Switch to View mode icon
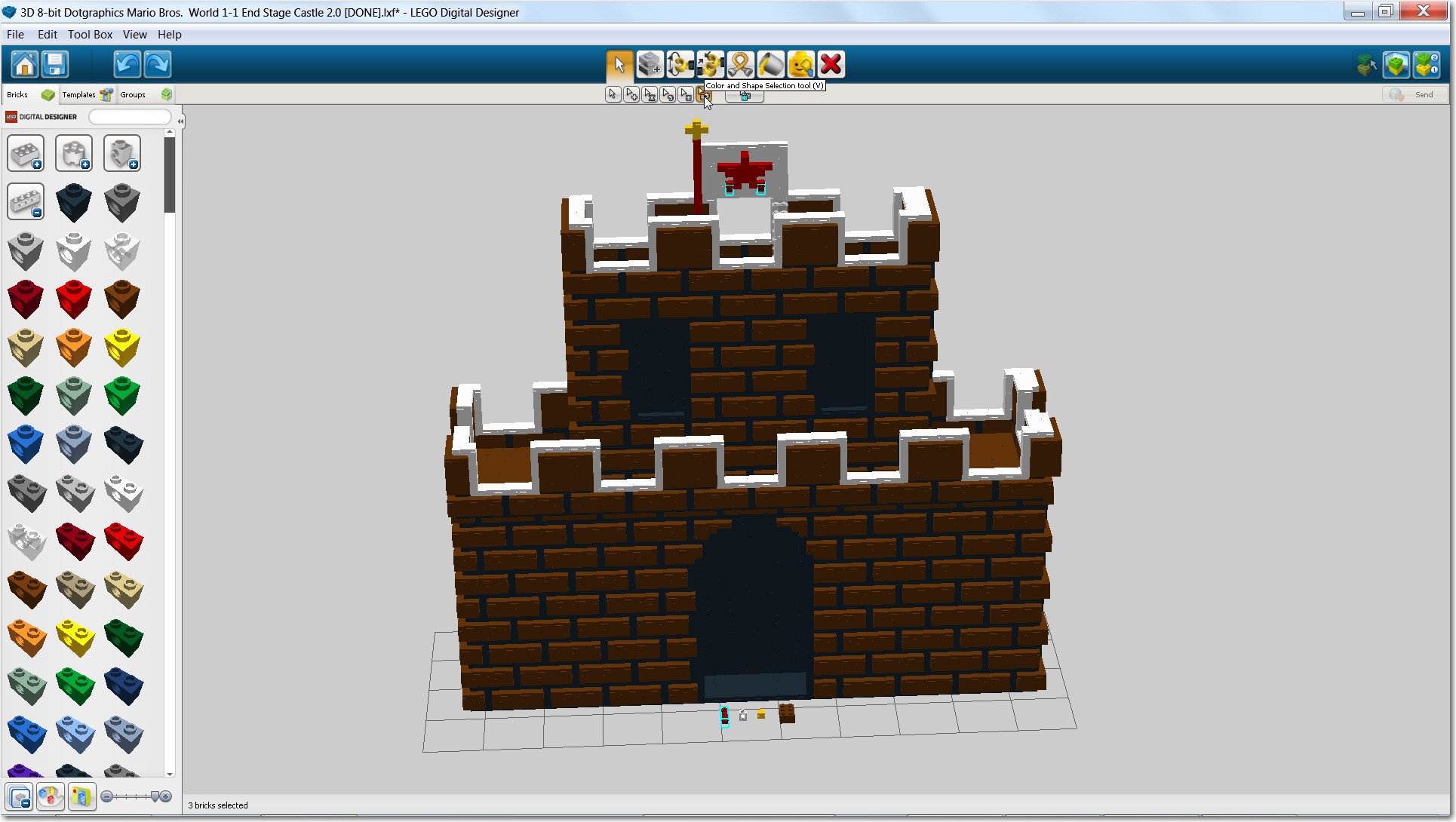 coord(1396,65)
